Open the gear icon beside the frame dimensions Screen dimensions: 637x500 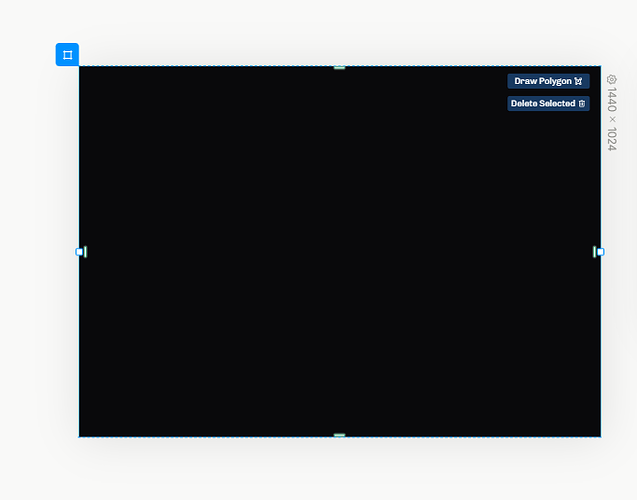point(612,79)
